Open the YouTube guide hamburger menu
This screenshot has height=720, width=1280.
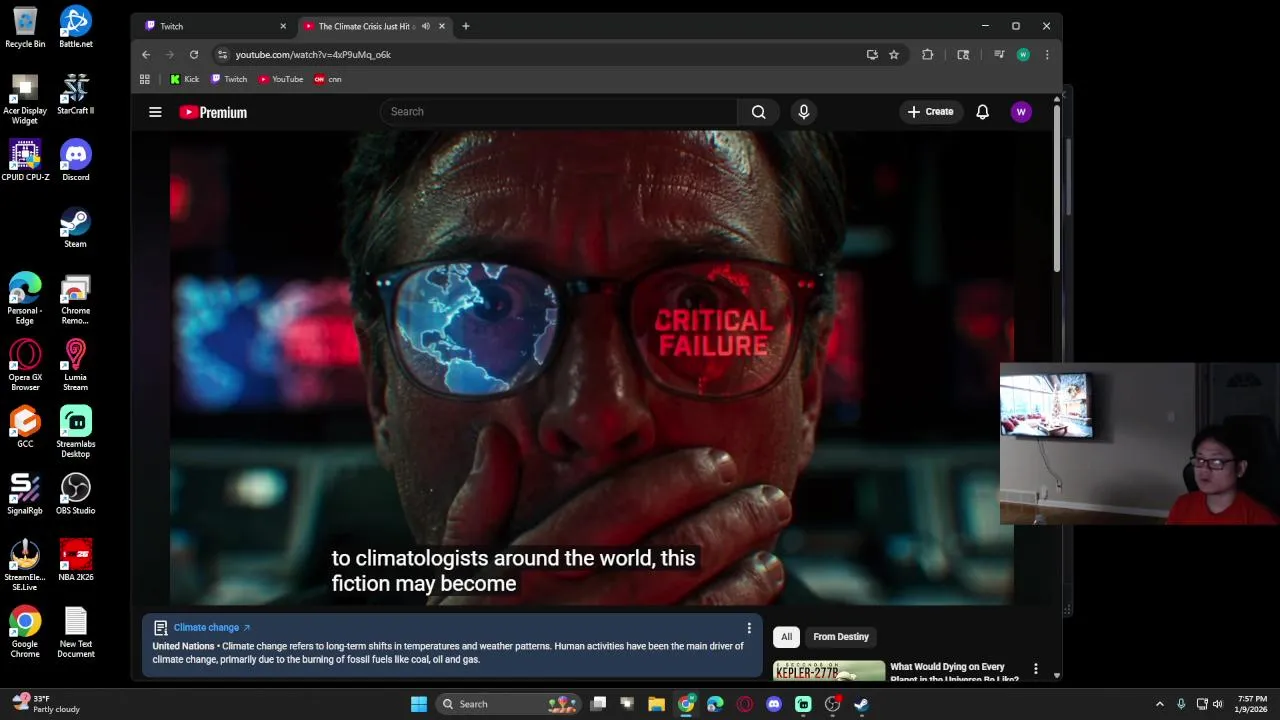tap(155, 112)
